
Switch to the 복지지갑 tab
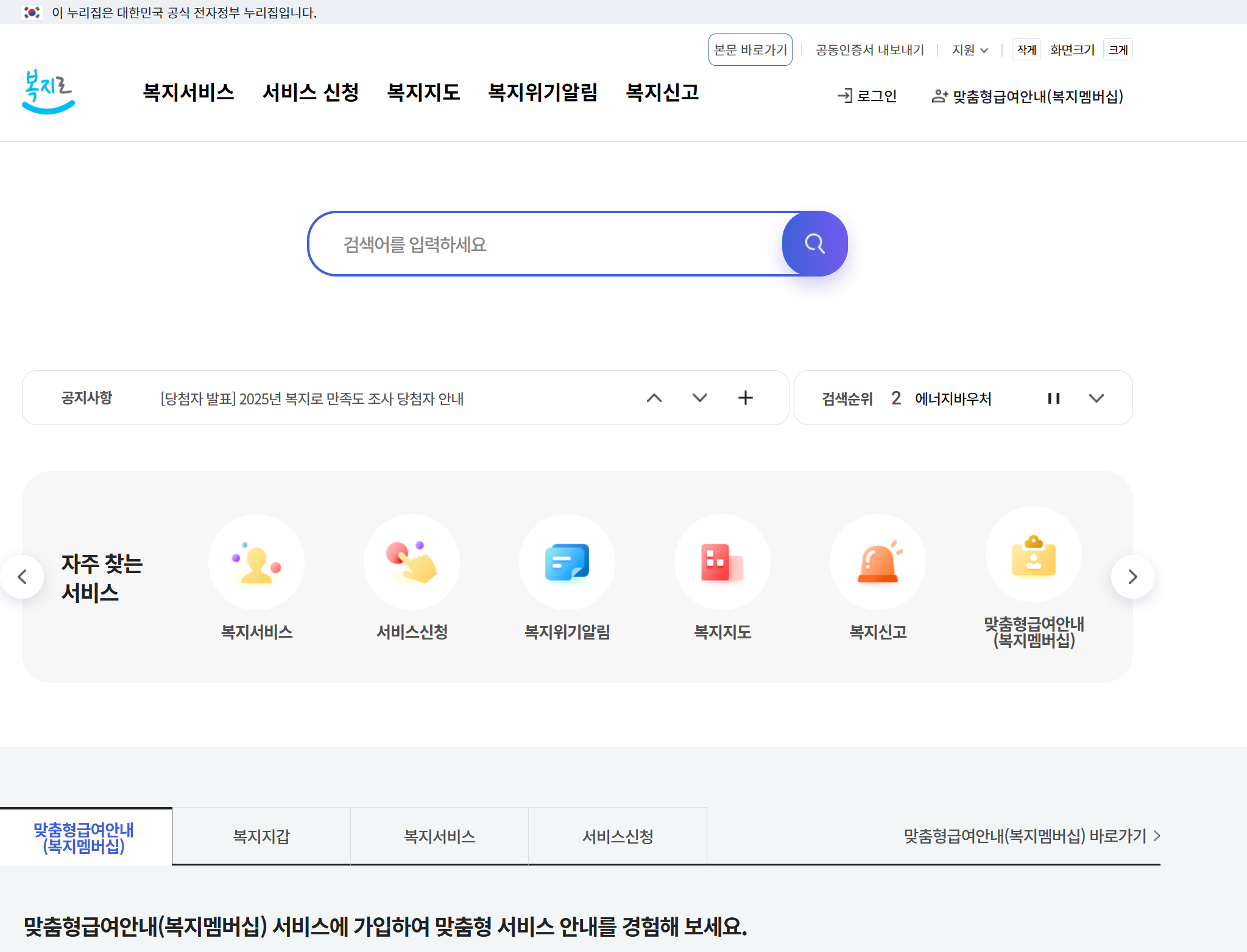[261, 836]
